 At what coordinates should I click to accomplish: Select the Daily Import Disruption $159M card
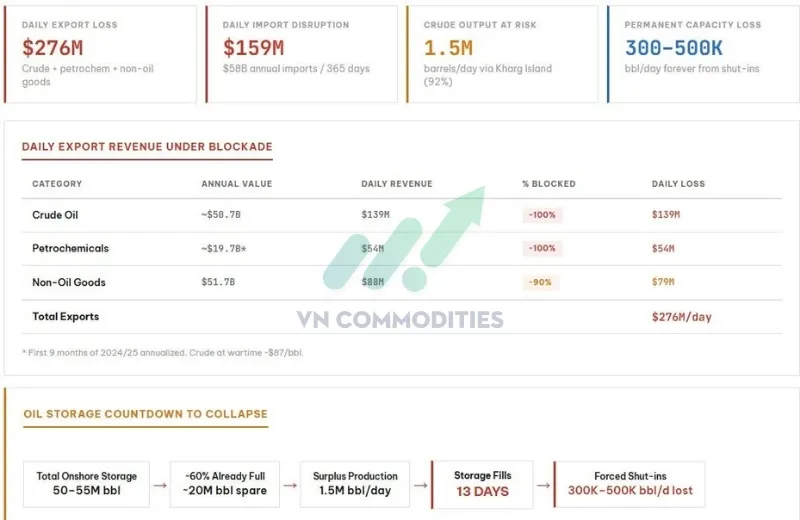coord(300,54)
